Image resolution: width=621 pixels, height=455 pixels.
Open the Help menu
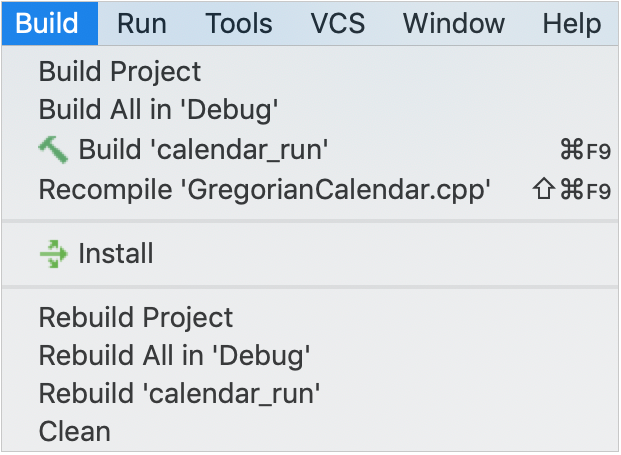(x=572, y=22)
